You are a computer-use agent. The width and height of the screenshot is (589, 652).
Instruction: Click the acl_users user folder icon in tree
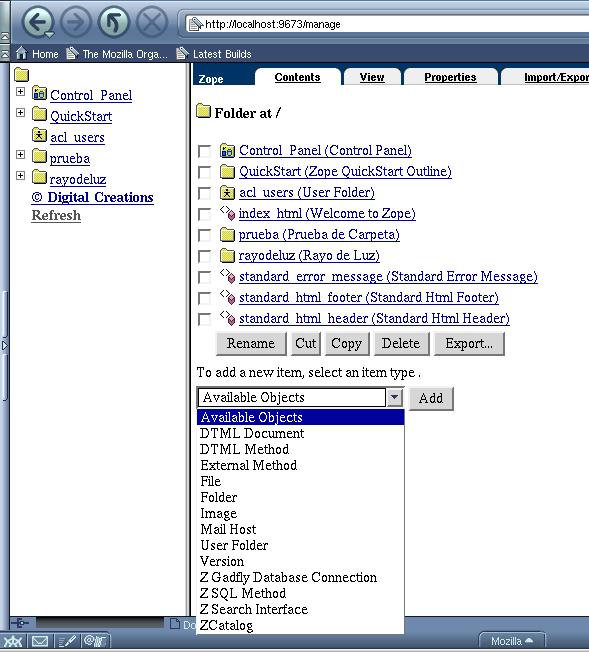point(40,135)
